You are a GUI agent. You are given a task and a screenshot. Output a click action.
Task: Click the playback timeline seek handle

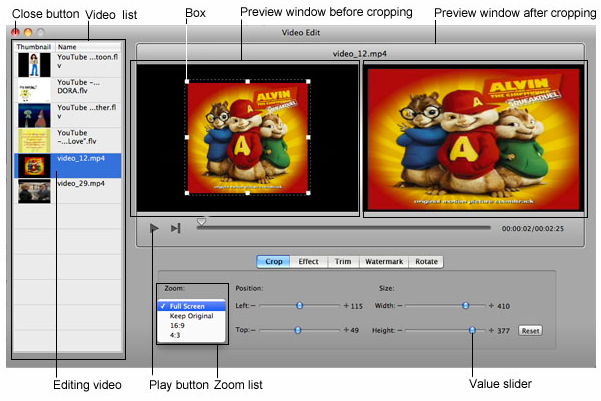[x=201, y=222]
